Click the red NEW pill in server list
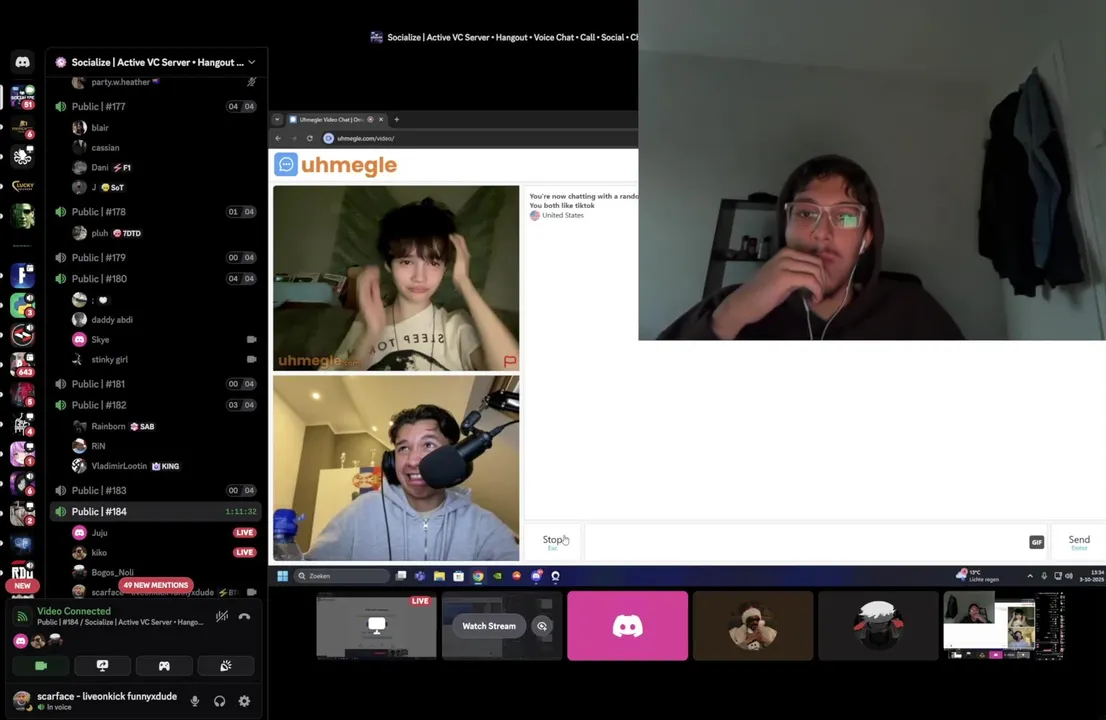Screen dimensions: 1106x720 tap(23, 586)
